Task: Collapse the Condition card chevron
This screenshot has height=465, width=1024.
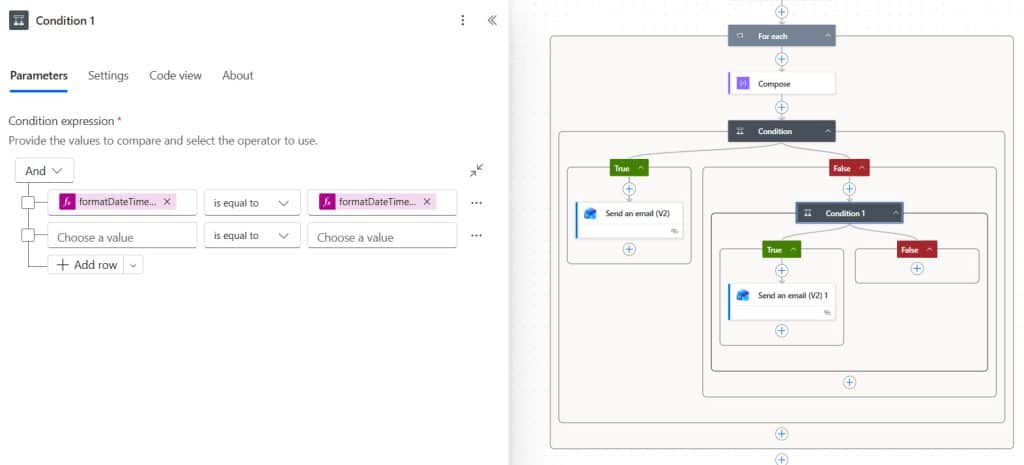Action: point(827,131)
